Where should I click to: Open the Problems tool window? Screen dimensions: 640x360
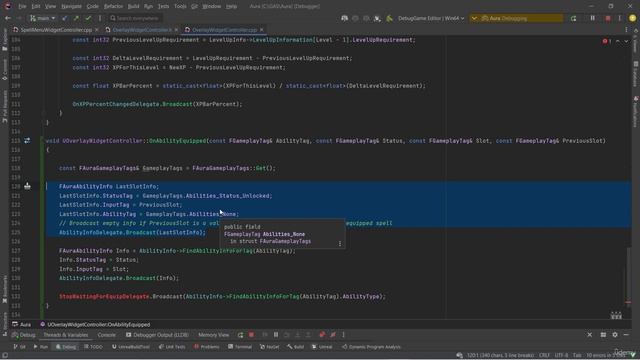tap(207, 347)
